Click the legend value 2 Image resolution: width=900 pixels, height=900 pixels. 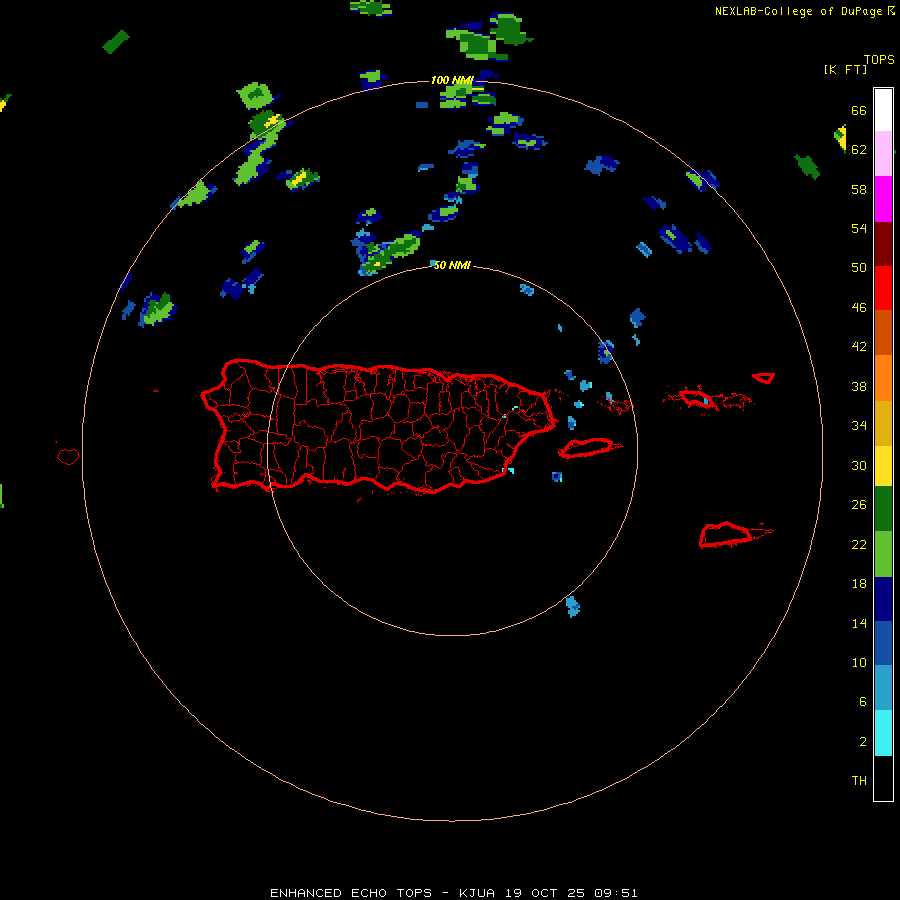click(862, 742)
